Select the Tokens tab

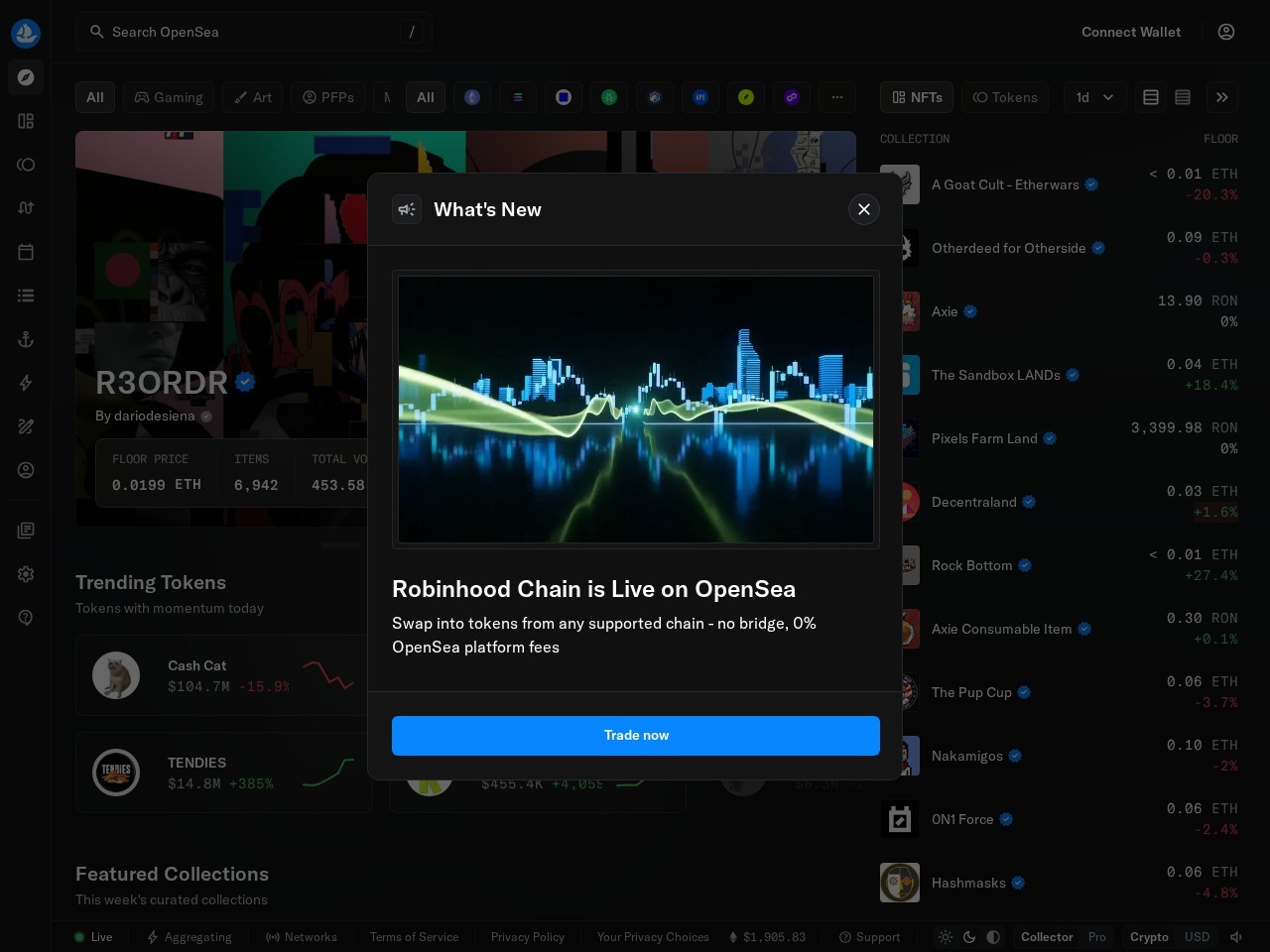click(x=1004, y=97)
